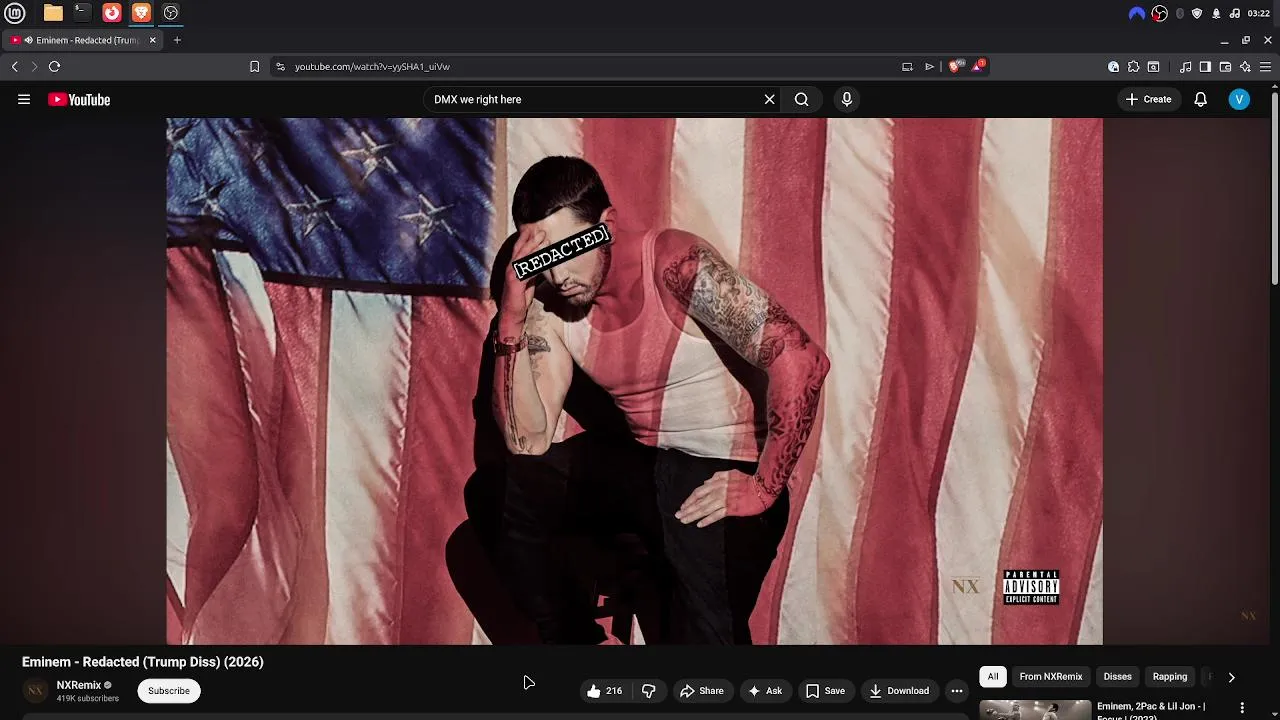Open Brave Shields lion icon
The image size is (1280, 720).
(x=954, y=67)
